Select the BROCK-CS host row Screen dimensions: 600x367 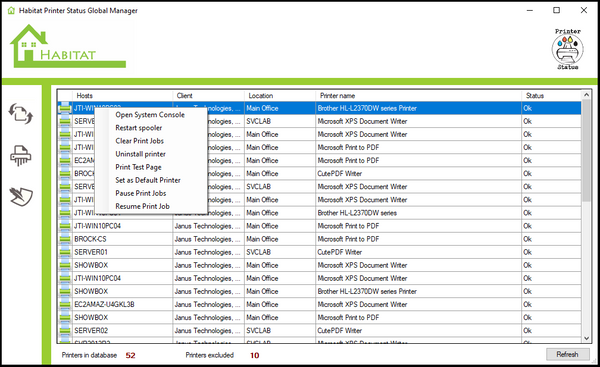tap(320, 239)
